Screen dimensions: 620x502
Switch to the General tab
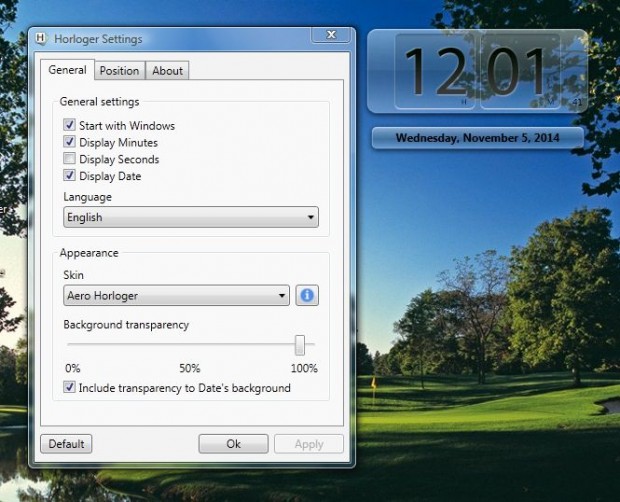click(67, 70)
